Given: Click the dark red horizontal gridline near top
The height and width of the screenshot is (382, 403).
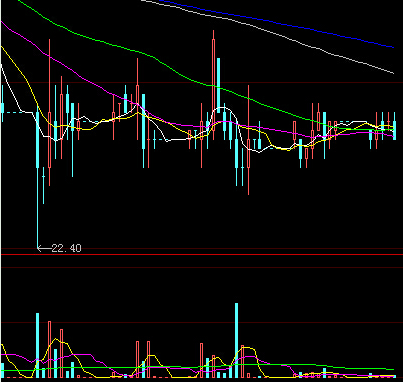Looking at the screenshot, I should tap(201, 82).
